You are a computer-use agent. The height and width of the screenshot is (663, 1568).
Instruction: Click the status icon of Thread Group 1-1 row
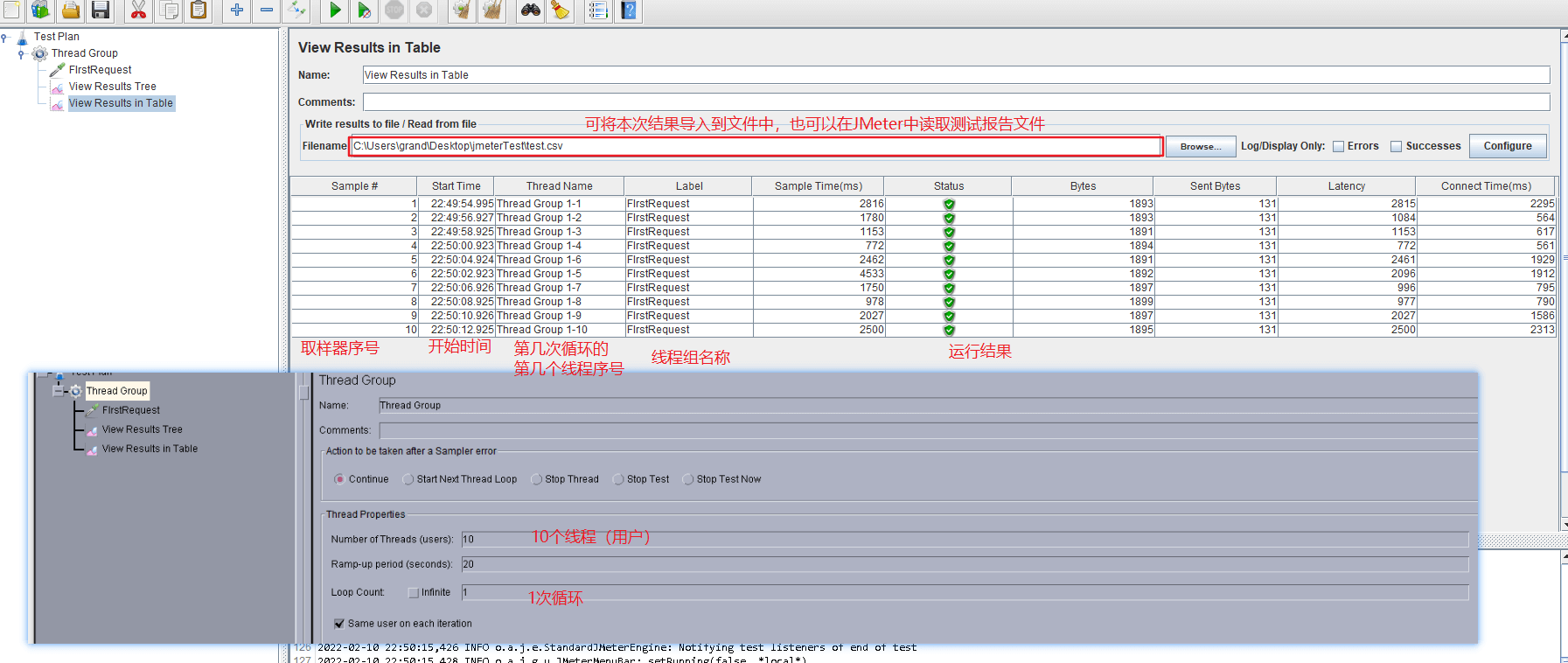(949, 204)
